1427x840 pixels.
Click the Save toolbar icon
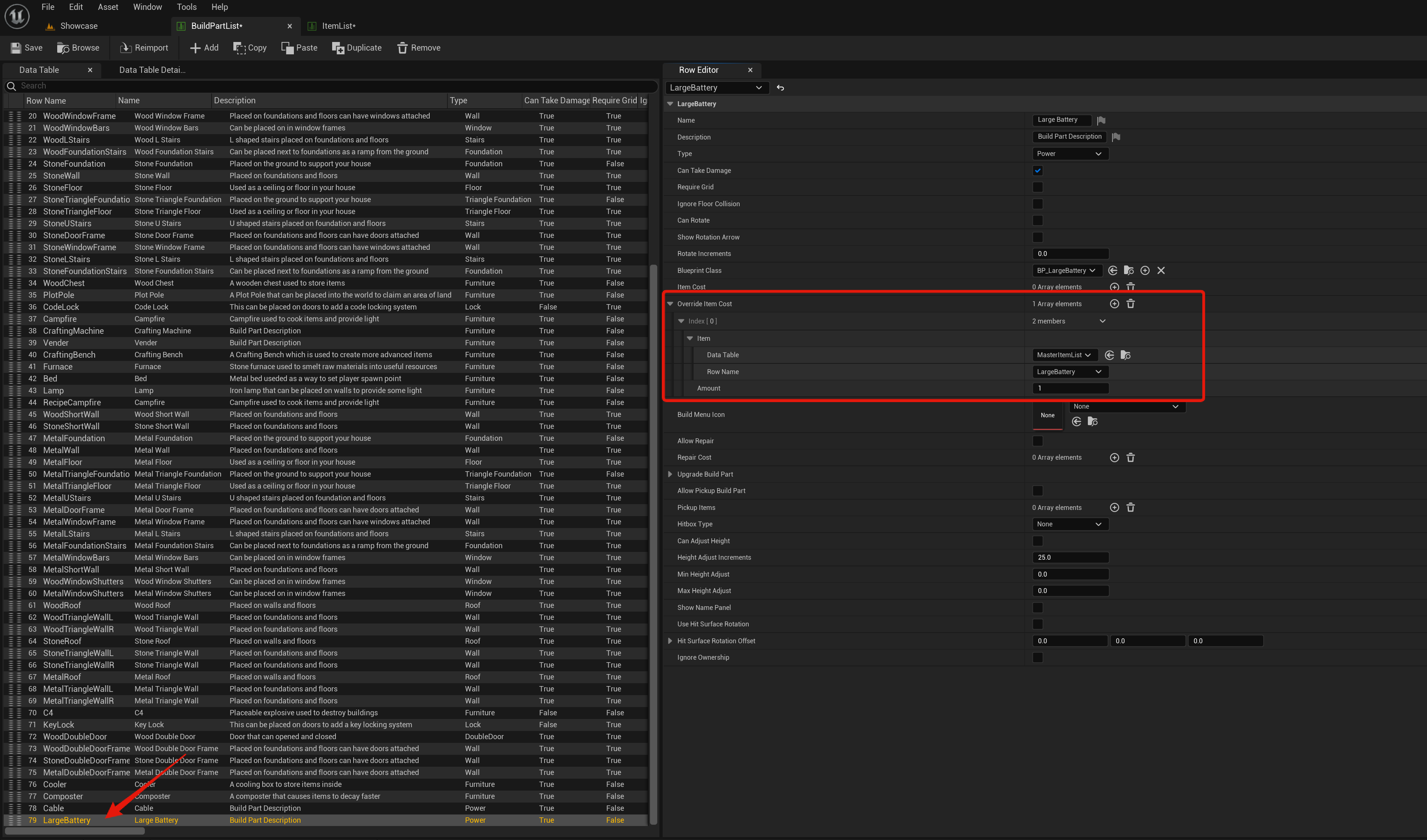pos(16,48)
